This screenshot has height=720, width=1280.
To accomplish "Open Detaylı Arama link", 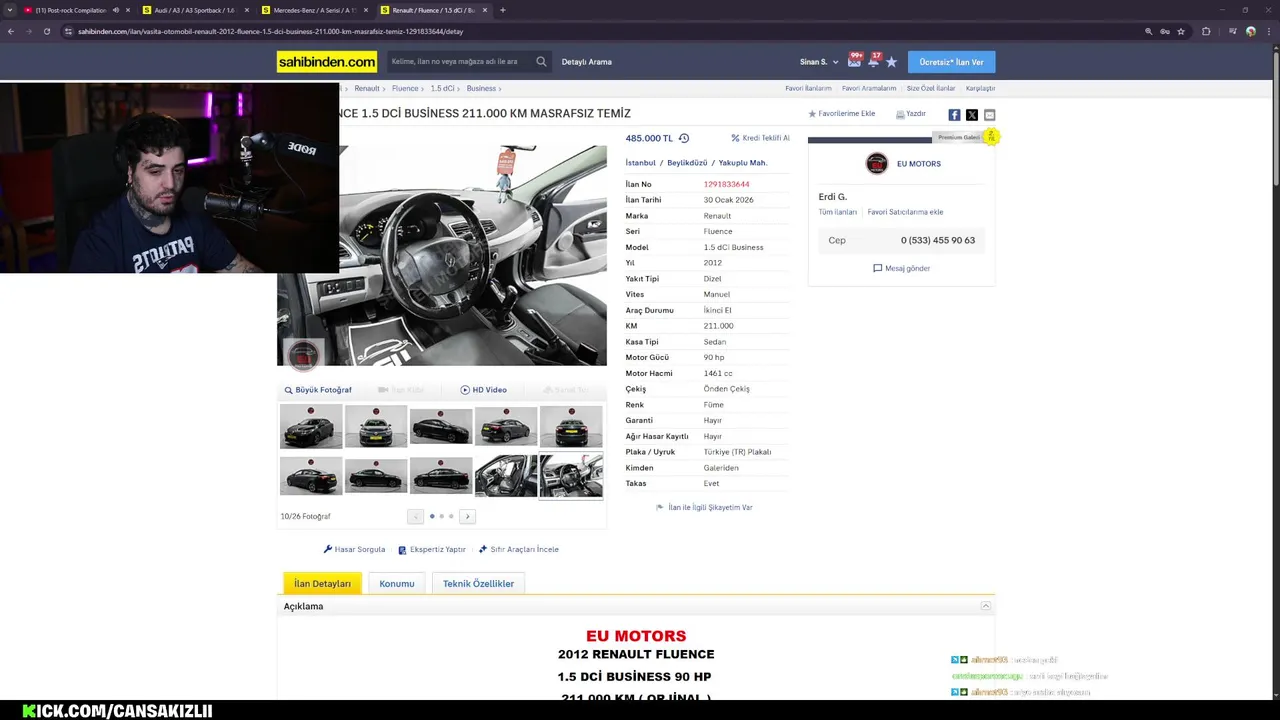I will pyautogui.click(x=586, y=62).
